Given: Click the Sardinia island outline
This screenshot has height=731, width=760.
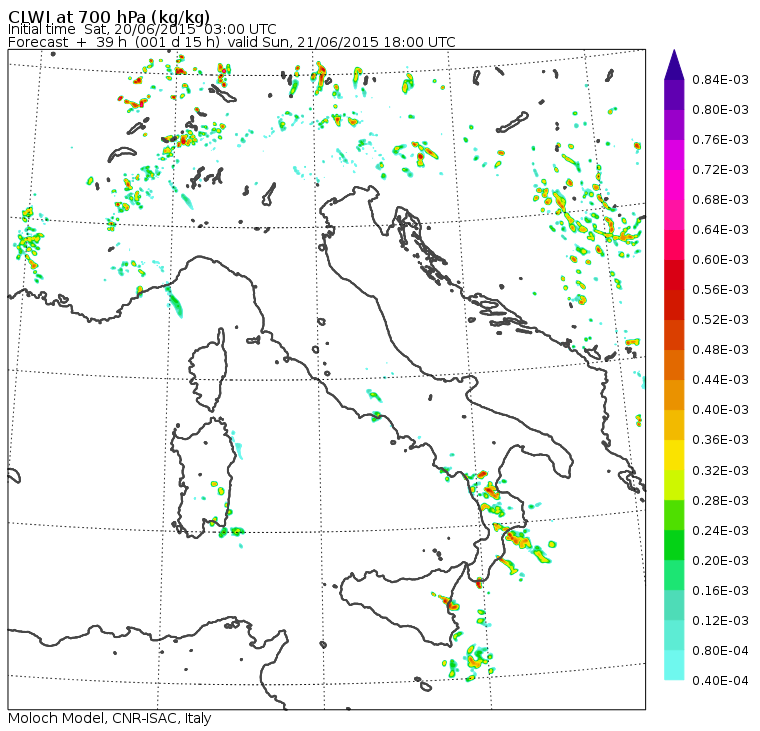Looking at the screenshot, I should [204, 477].
